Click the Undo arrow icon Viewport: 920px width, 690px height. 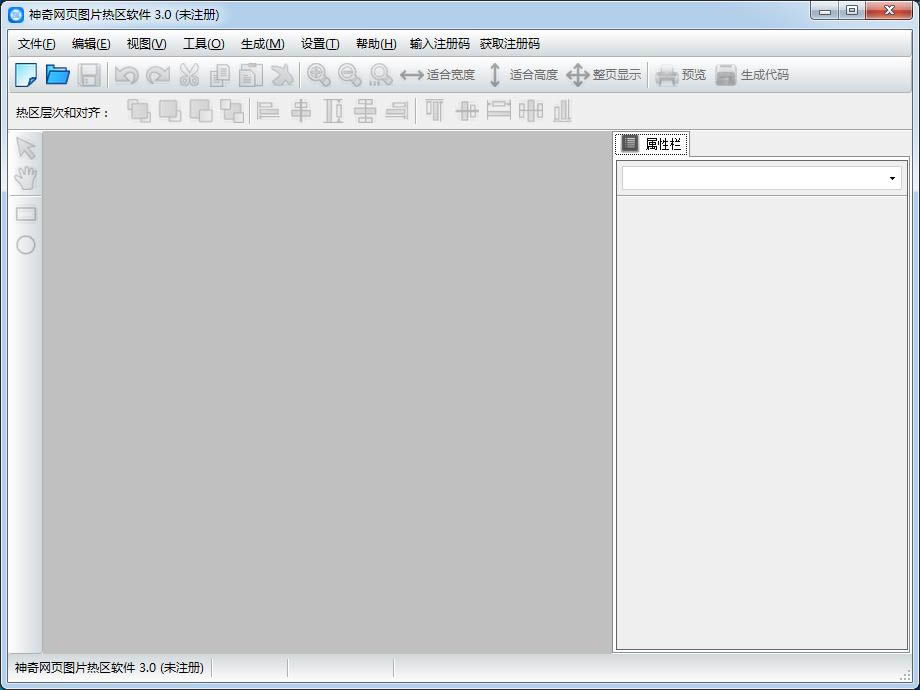126,75
